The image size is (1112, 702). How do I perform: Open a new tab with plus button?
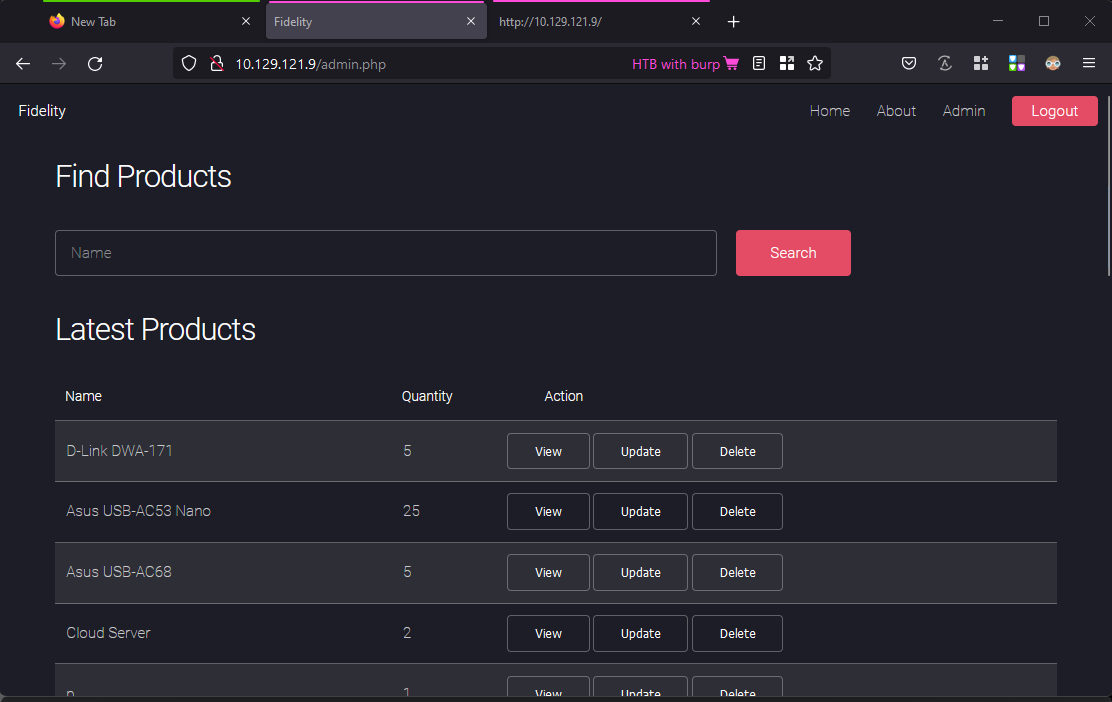733,21
